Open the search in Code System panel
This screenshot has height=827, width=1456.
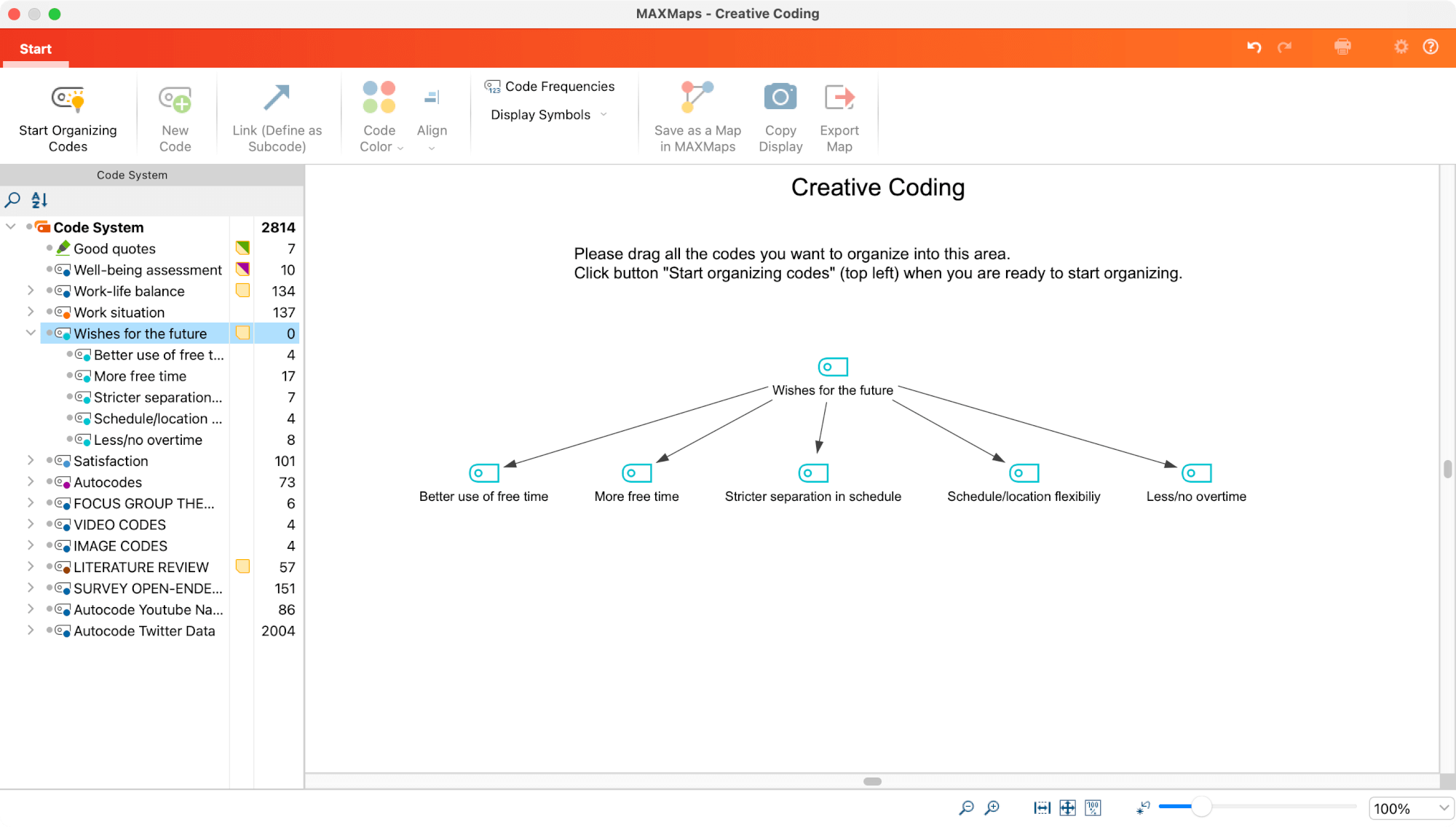(x=12, y=199)
